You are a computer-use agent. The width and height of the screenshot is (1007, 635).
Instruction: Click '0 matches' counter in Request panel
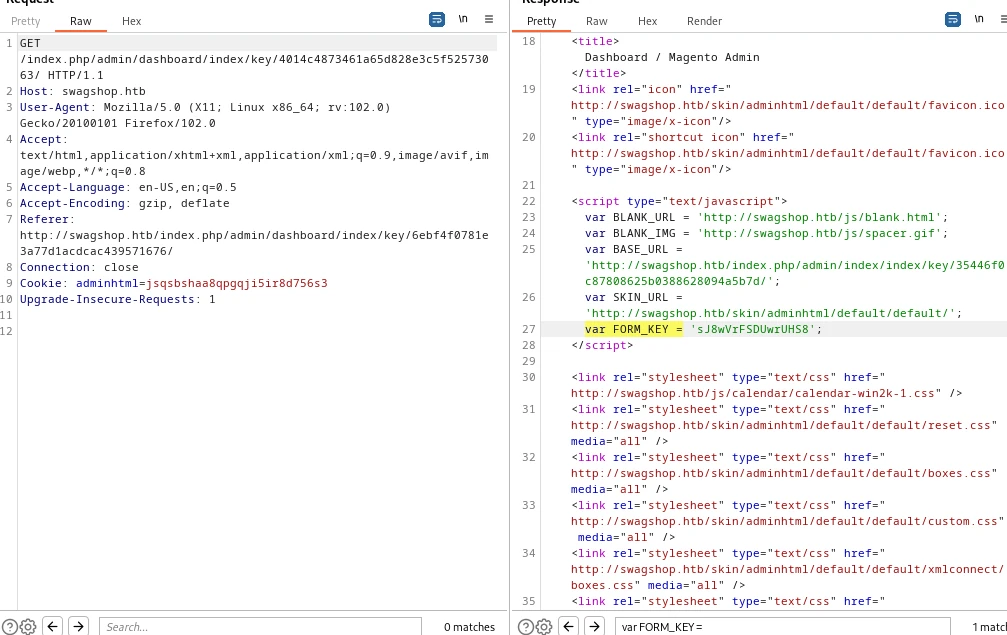(x=469, y=627)
